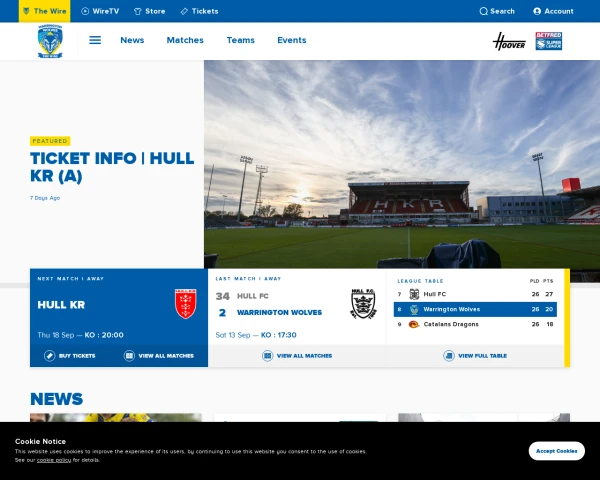Image resolution: width=600 pixels, height=480 pixels.
Task: Click the Warrington Wolves crest logo
Action: (50, 41)
